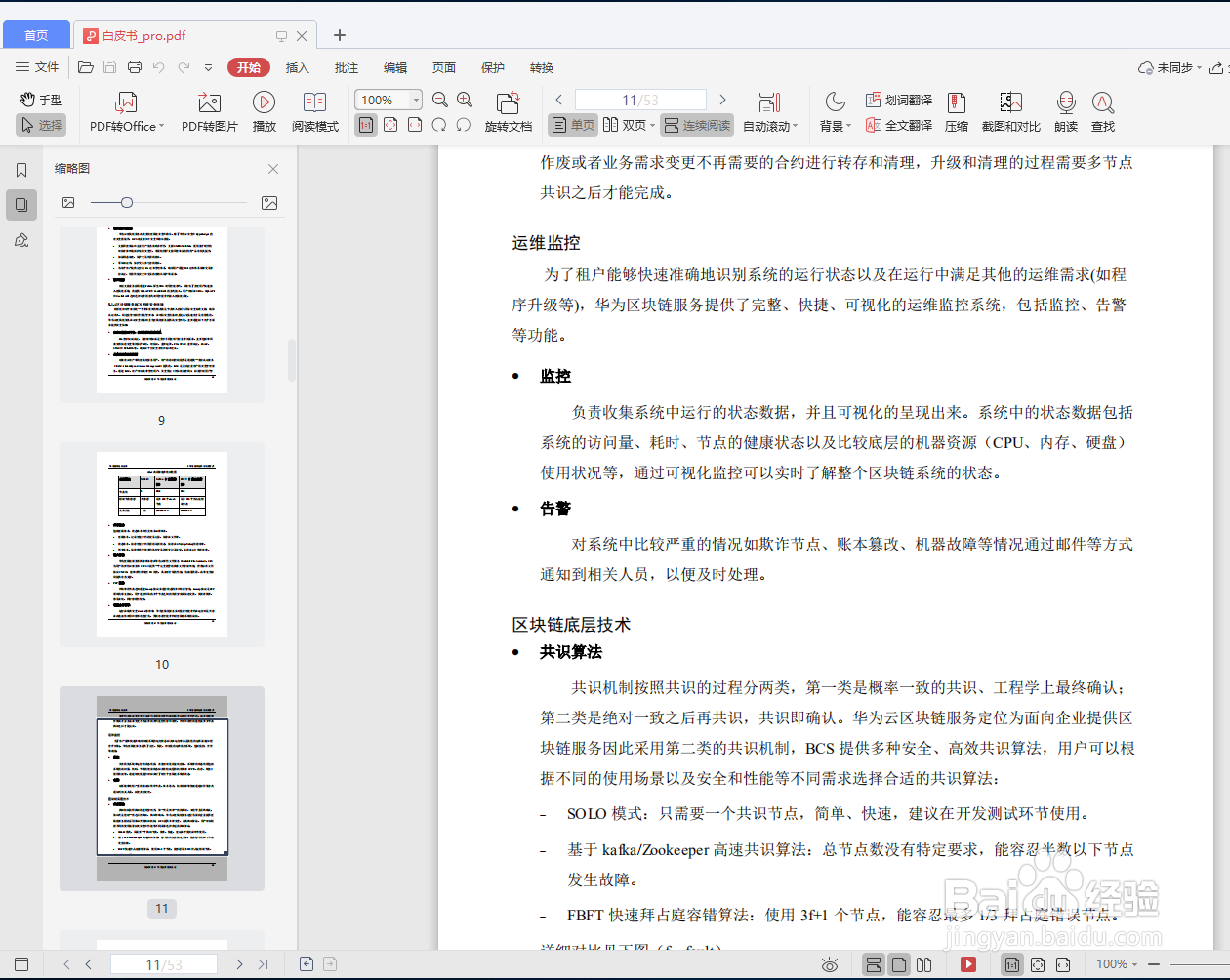Click the fit width icon in toolbar

click(415, 125)
